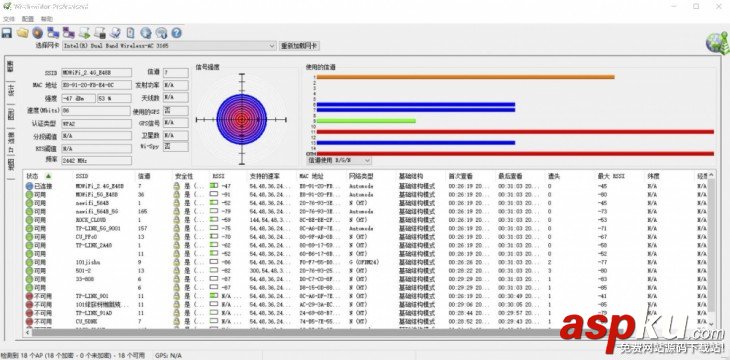Click the GPS: N/A status bar entry
The height and width of the screenshot is (360, 730).
point(169,355)
